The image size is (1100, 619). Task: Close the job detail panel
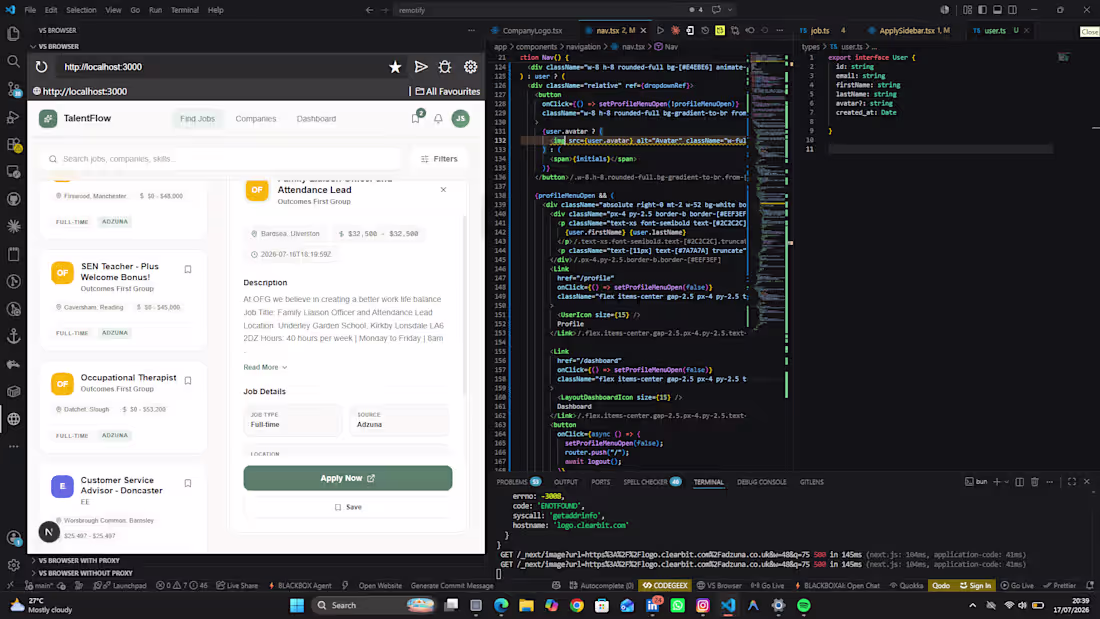(x=443, y=189)
